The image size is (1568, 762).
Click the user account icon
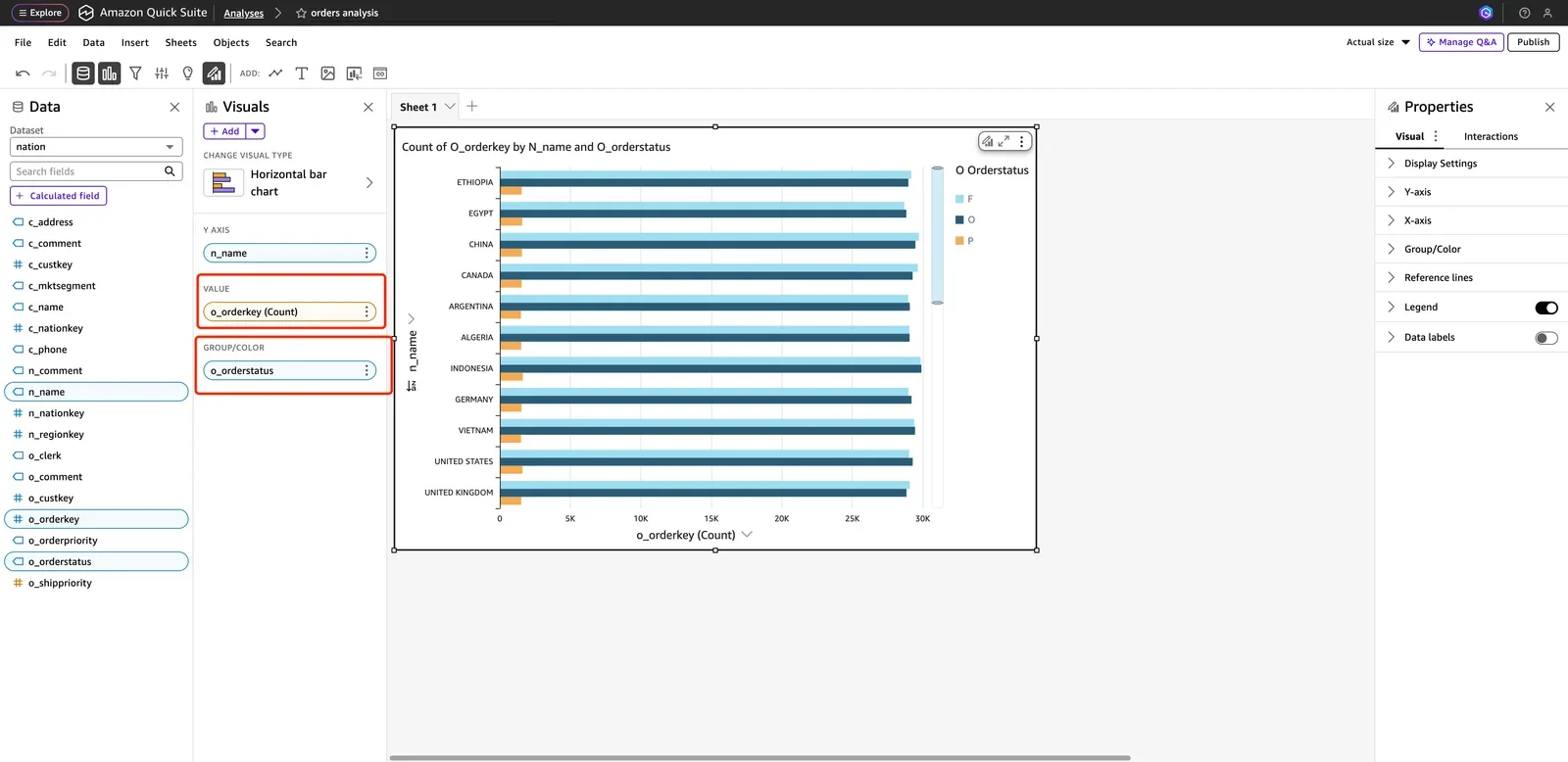click(x=1547, y=13)
